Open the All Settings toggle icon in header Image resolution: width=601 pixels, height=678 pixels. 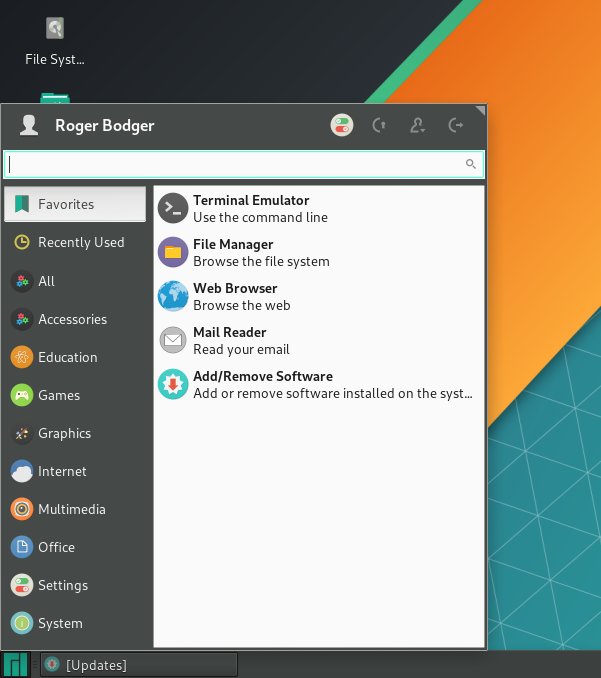[342, 125]
